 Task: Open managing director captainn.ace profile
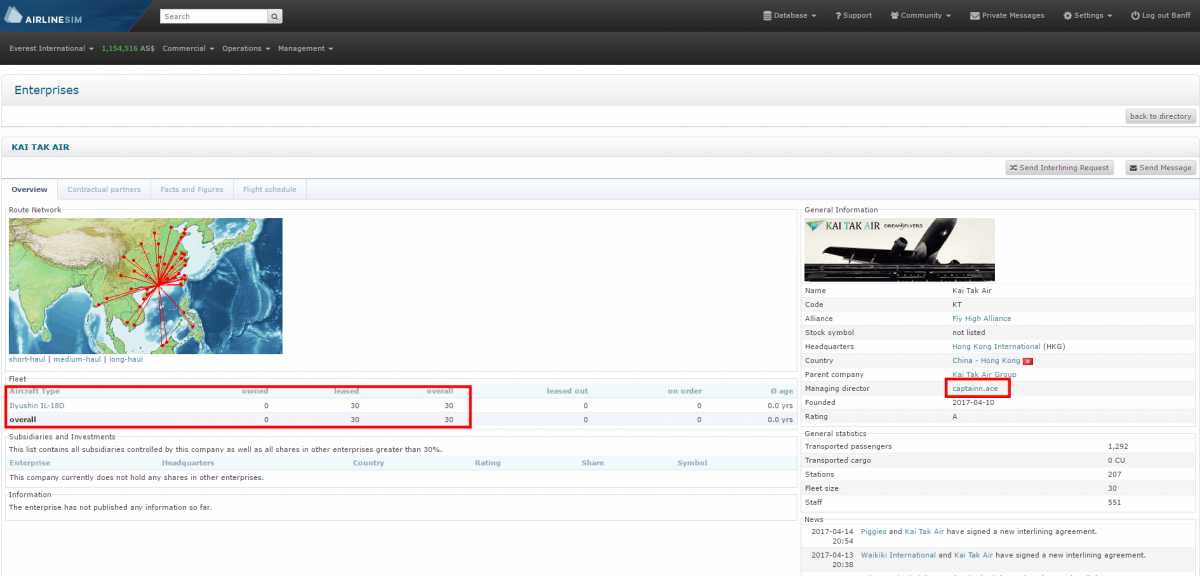point(975,388)
